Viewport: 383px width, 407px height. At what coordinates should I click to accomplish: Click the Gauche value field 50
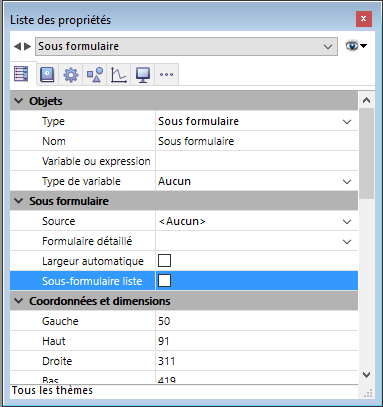[x=257, y=321]
